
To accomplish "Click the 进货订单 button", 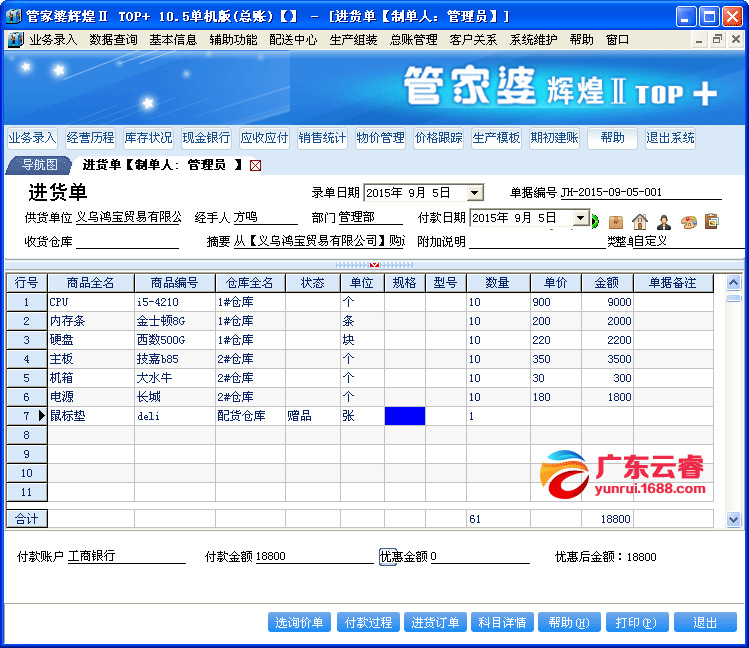I will 435,622.
